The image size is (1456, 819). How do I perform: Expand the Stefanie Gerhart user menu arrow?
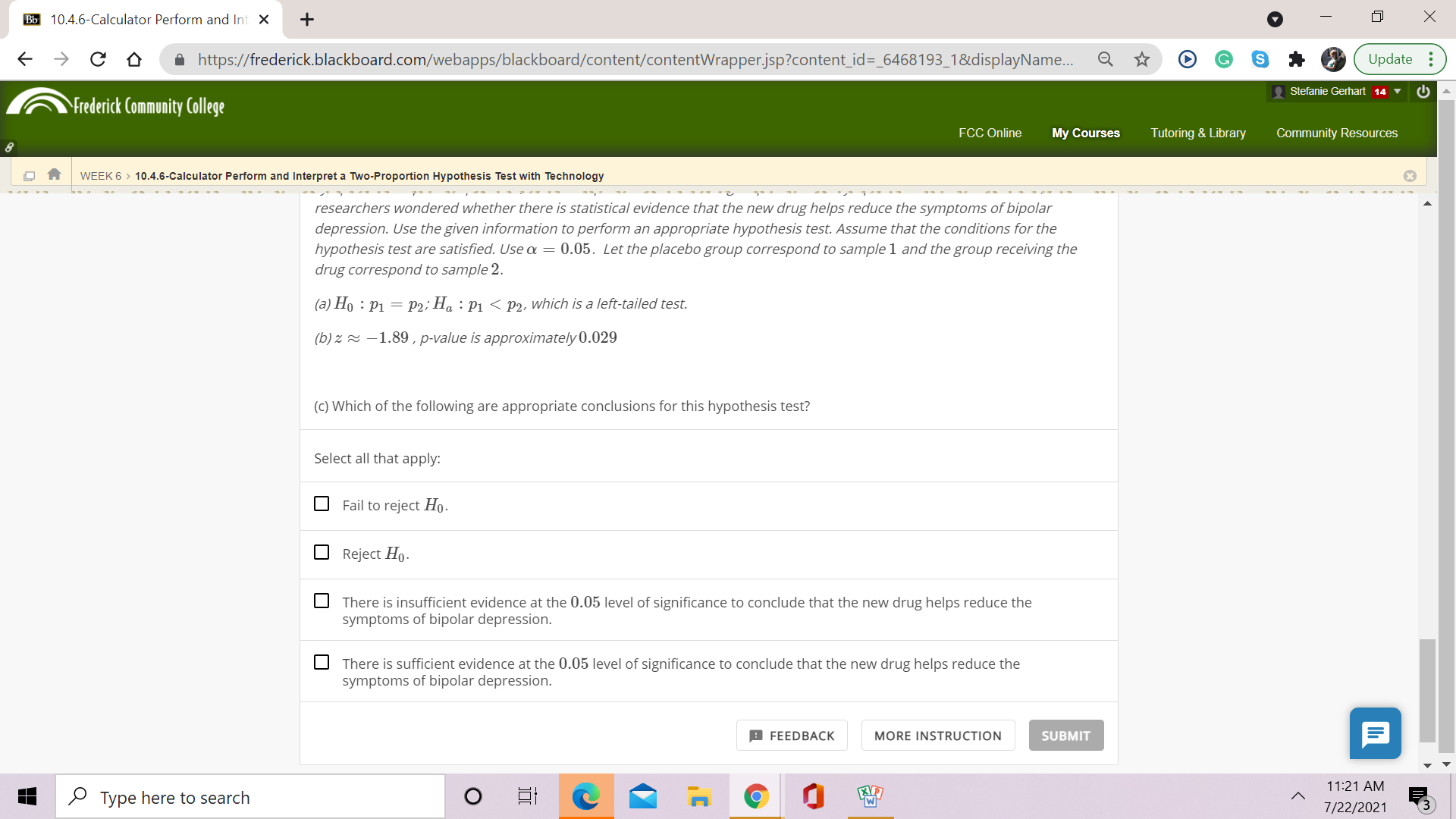tap(1398, 92)
